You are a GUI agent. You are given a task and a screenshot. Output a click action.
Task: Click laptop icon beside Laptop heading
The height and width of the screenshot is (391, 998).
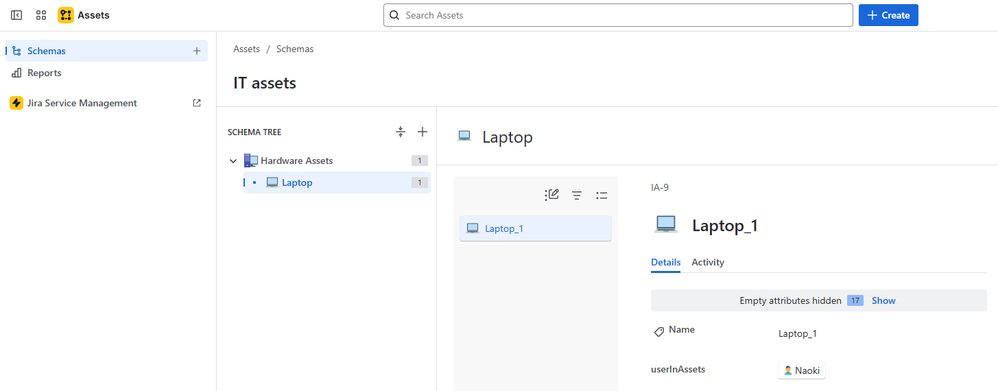(465, 136)
